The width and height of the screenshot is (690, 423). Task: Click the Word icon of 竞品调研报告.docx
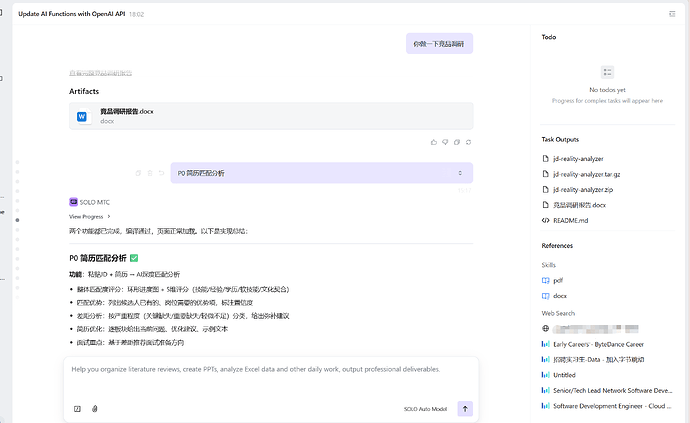[x=82, y=116]
